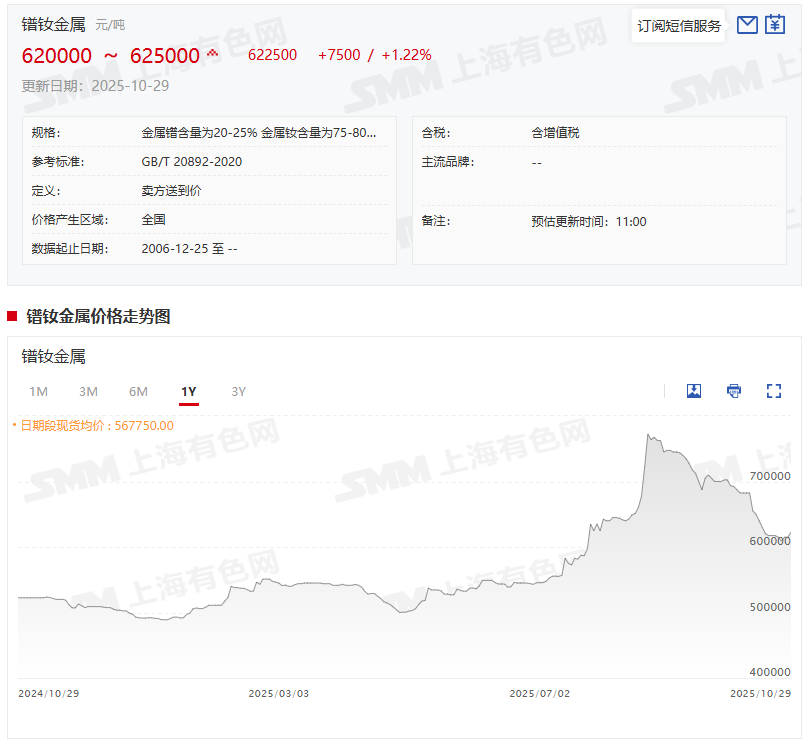The image size is (805, 748).
Task: Click the red up-trend icon beside the price
Action: click(212, 53)
